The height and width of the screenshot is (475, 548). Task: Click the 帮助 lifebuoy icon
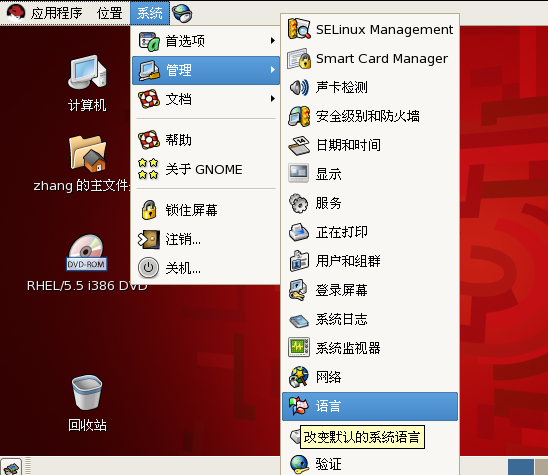pyautogui.click(x=149, y=140)
